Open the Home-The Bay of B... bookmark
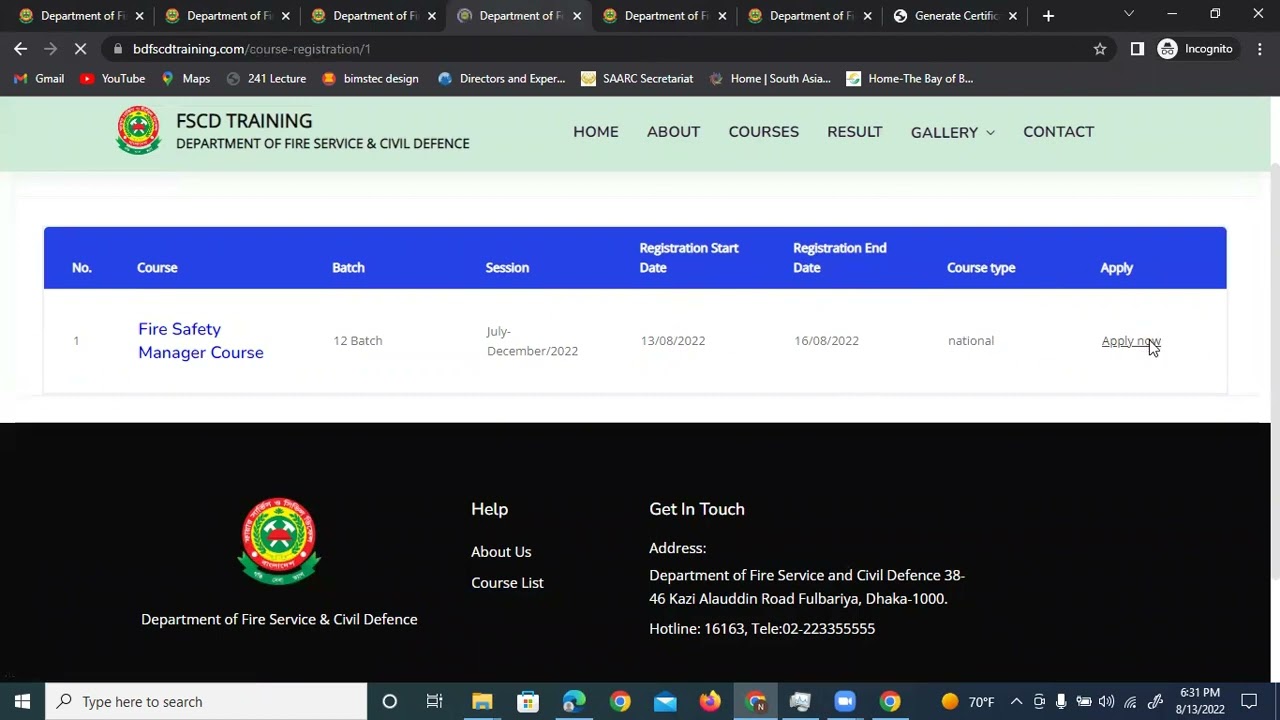Image resolution: width=1280 pixels, height=720 pixels. pos(909,79)
